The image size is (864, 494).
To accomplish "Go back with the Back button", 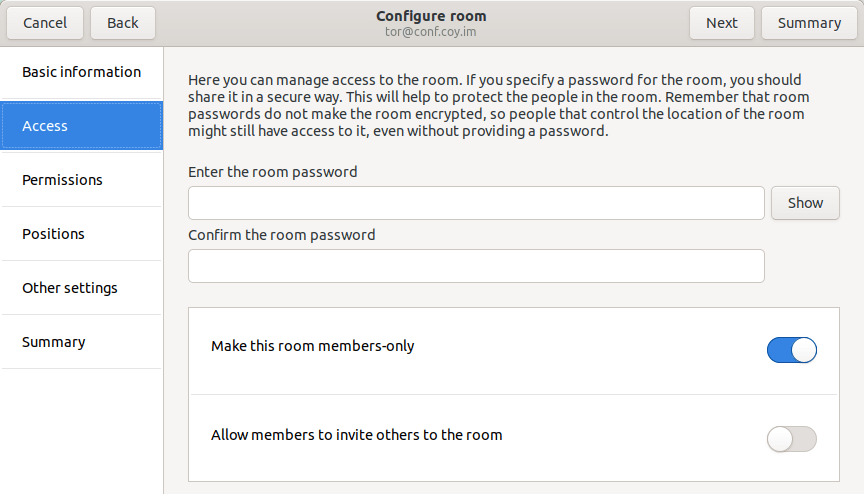I will 123,23.
